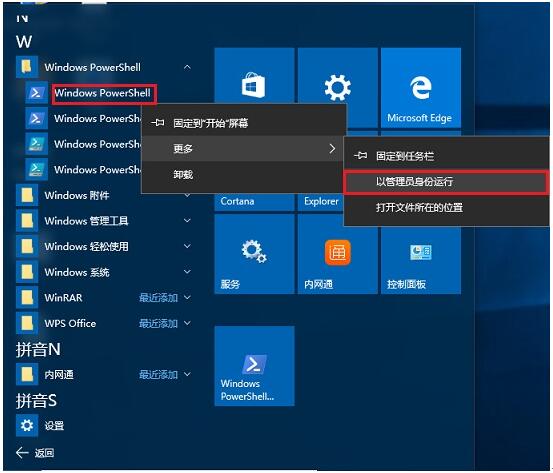Click 最近添加 next to WinRAR
The width and height of the screenshot is (553, 473).
[158, 298]
